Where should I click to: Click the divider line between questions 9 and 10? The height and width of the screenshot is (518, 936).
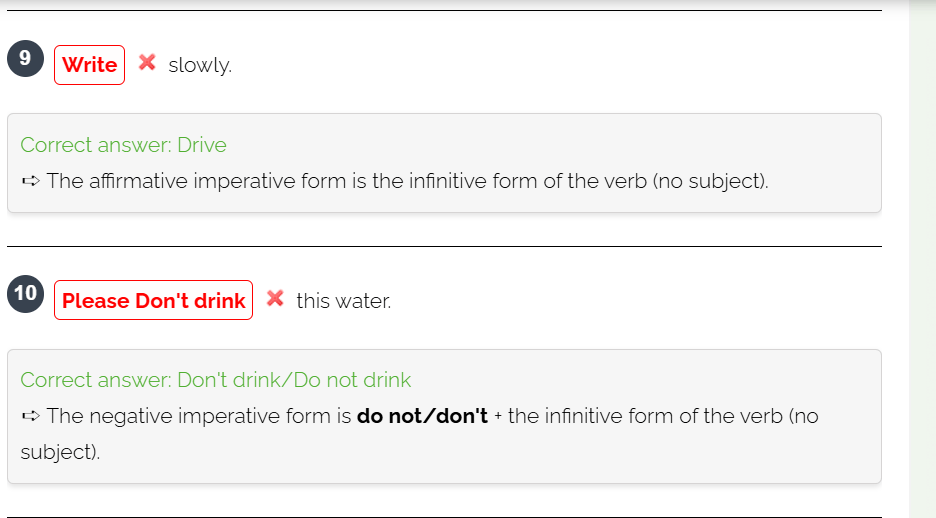point(444,246)
